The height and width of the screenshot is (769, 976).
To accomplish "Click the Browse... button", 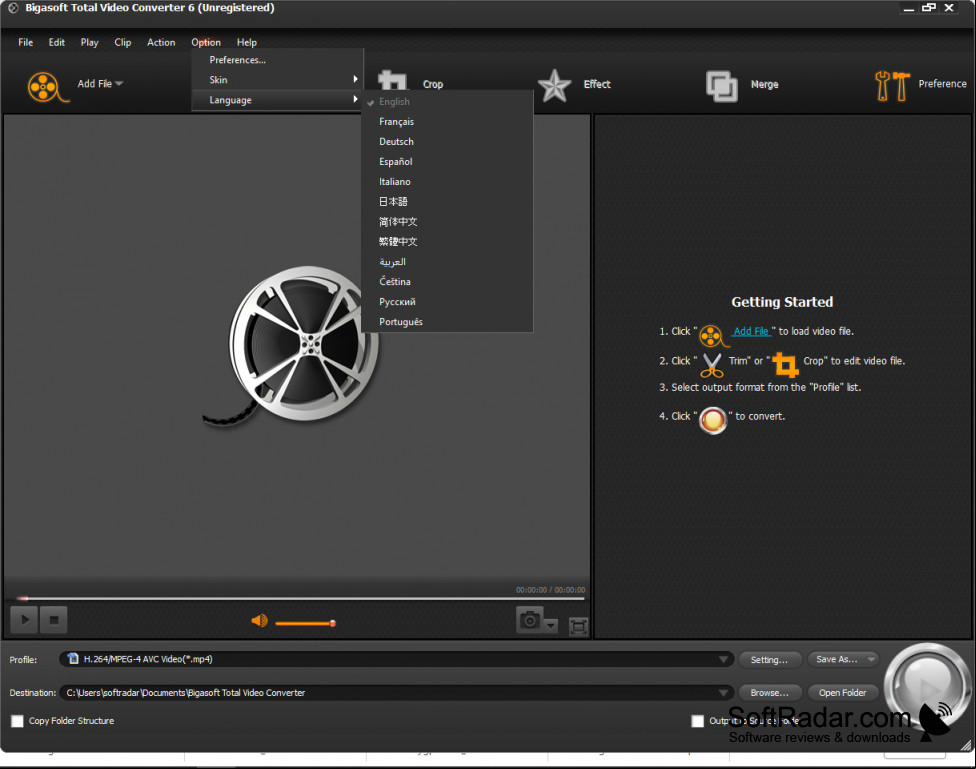I will pyautogui.click(x=769, y=692).
